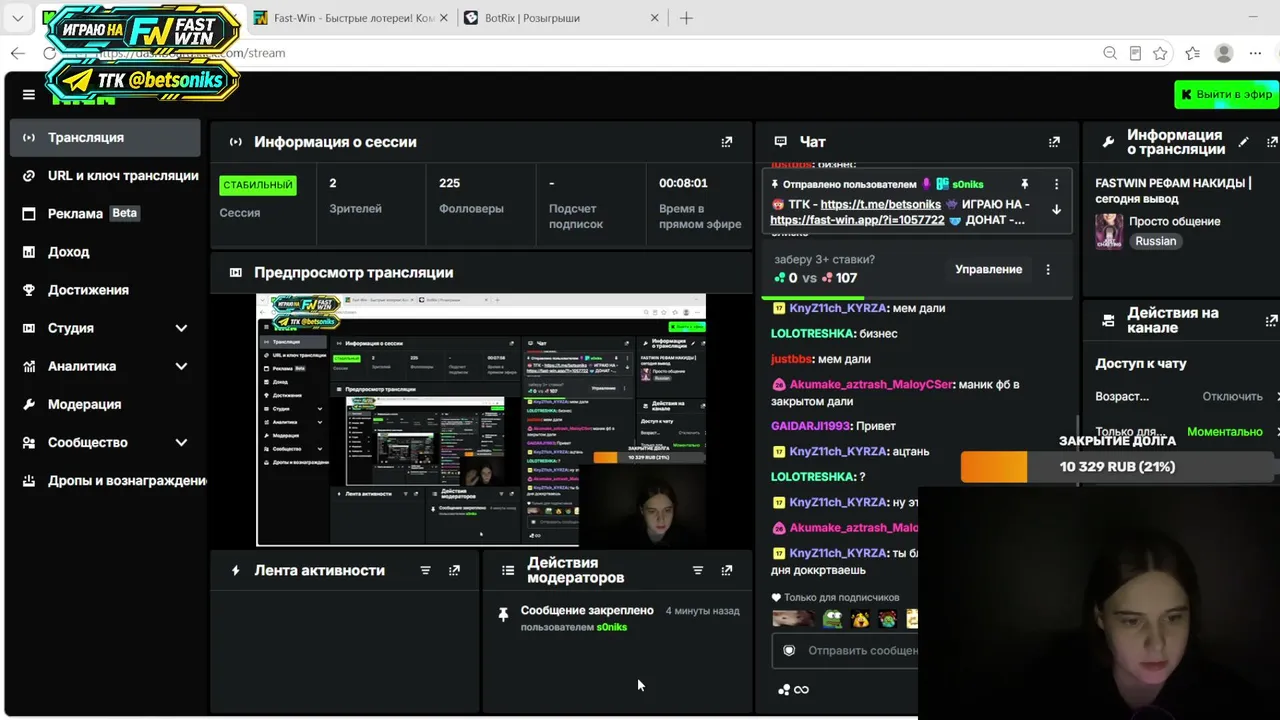Unpin the pinned chat message
Viewport: 1280px width, 720px height.
click(x=1024, y=184)
